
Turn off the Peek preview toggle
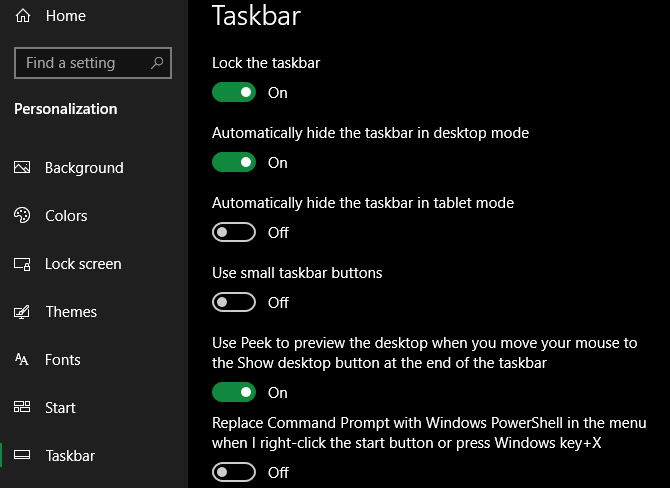click(x=234, y=393)
